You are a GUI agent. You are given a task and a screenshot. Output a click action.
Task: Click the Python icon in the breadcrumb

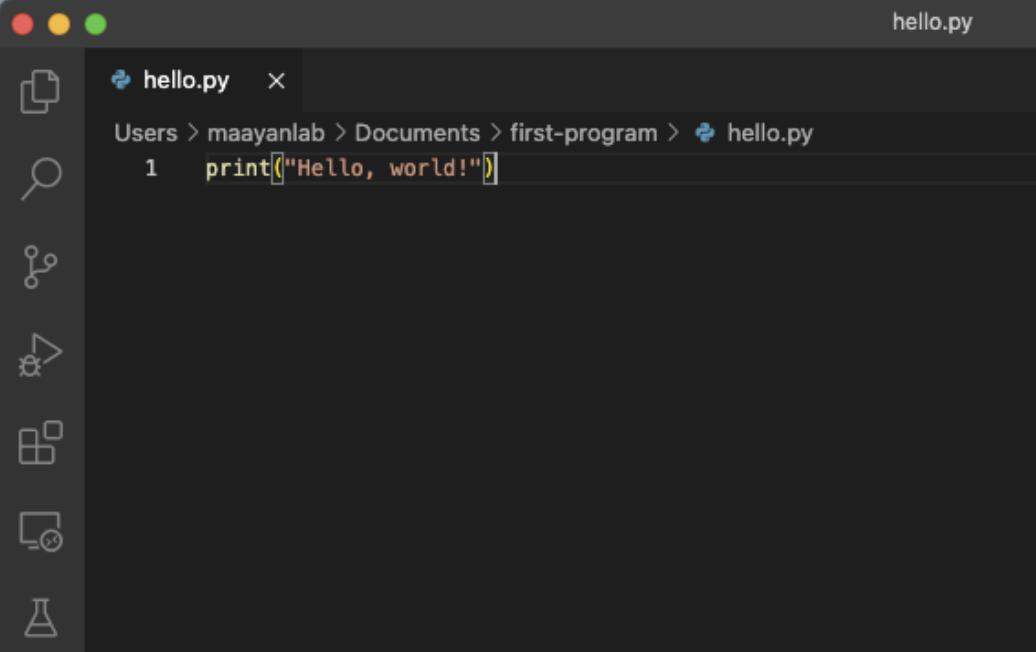(x=705, y=133)
